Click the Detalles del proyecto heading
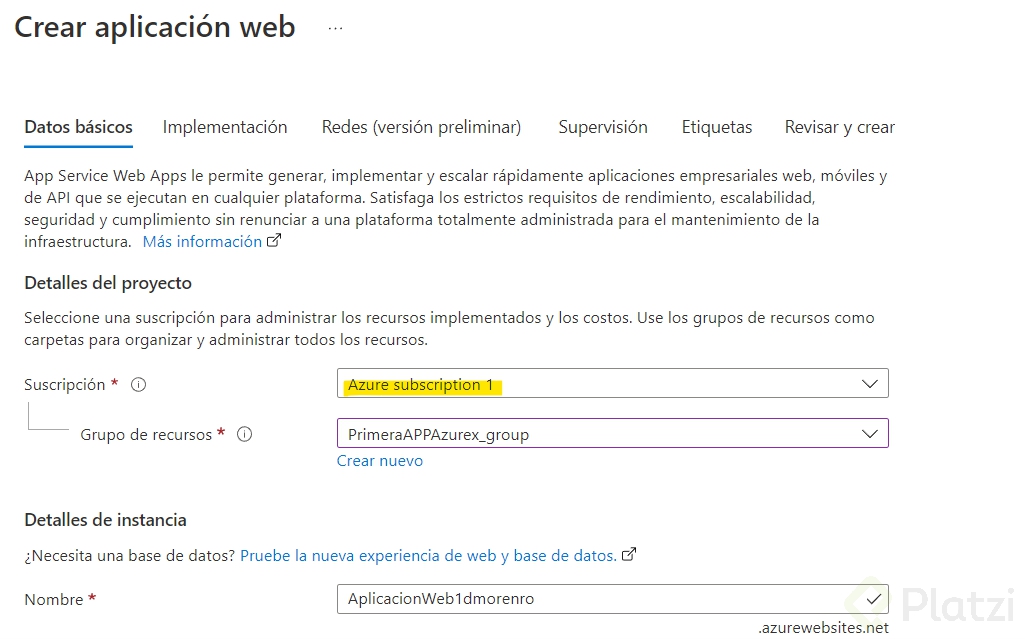This screenshot has height=639, width=1025. pyautogui.click(x=108, y=283)
